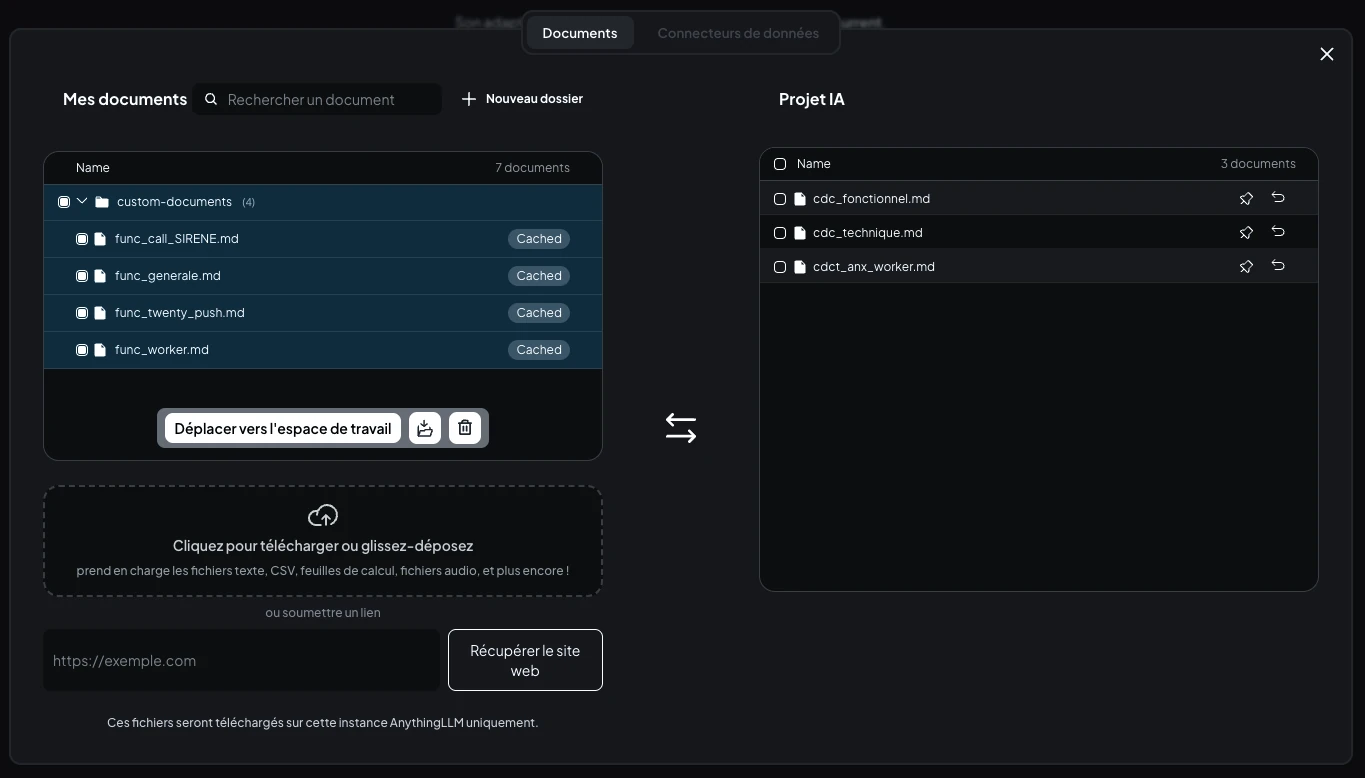Viewport: 1365px width, 778px height.
Task: Pin the cdct_anx_worker.md document
Action: (x=1246, y=267)
